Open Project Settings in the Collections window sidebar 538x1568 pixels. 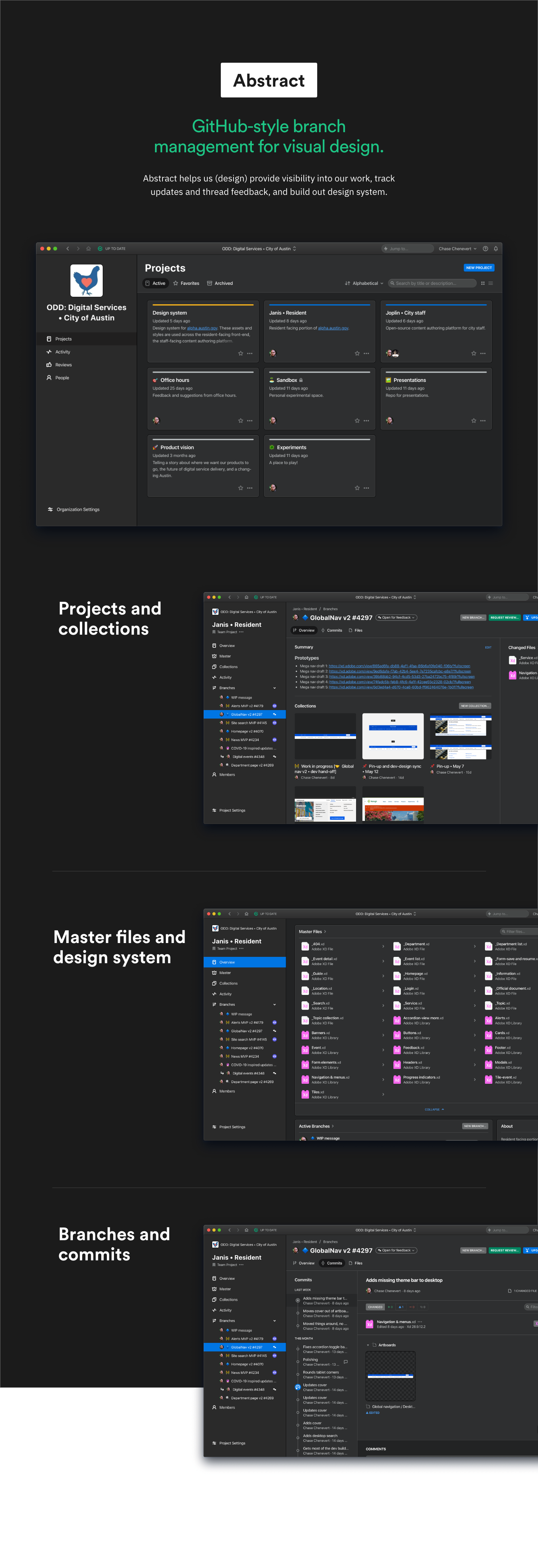229,810
